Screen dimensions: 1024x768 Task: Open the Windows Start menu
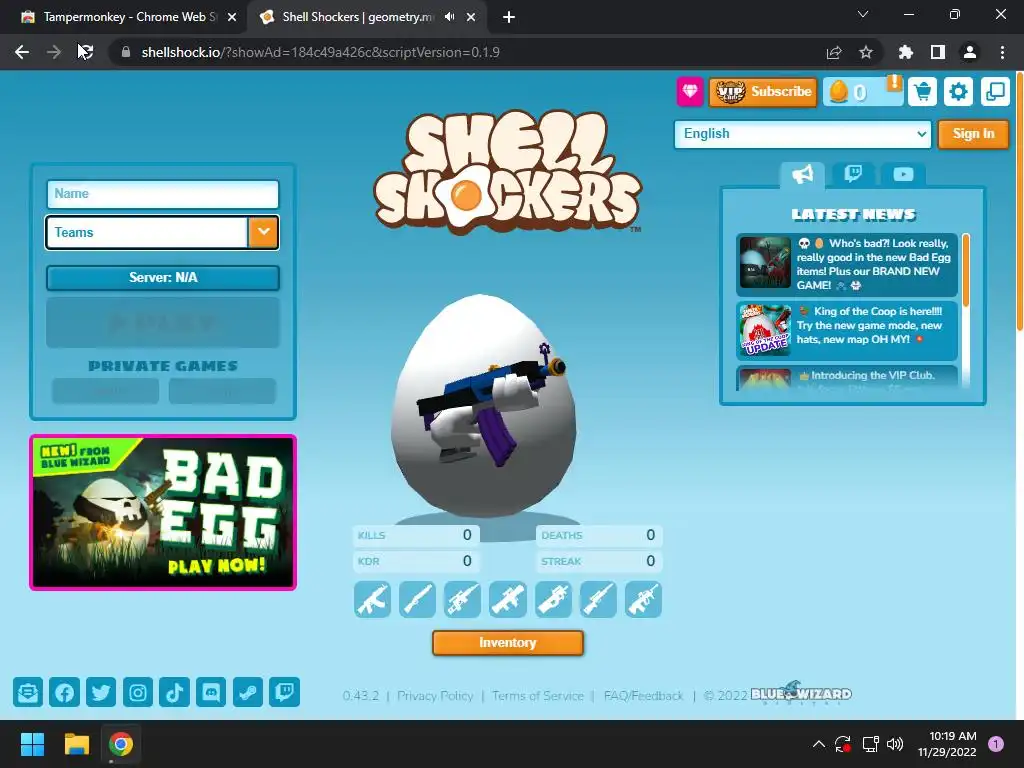click(32, 744)
